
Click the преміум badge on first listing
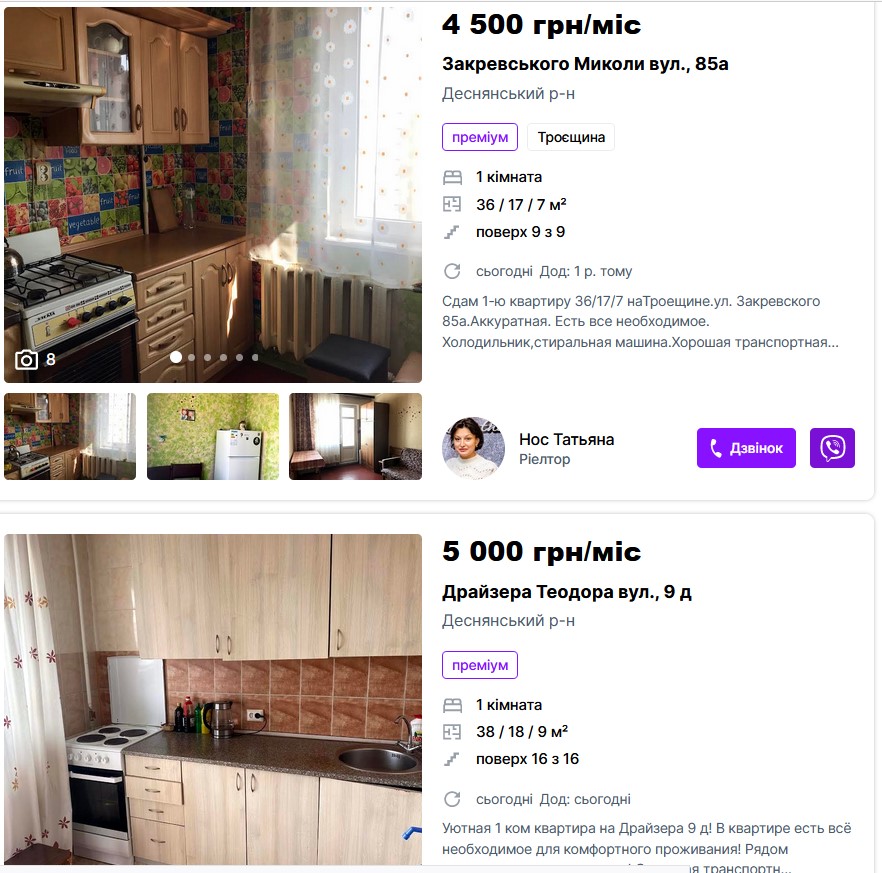click(480, 137)
